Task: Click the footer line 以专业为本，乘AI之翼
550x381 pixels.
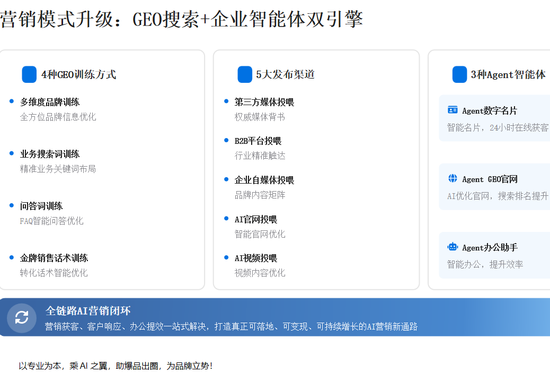Action: click(115, 366)
